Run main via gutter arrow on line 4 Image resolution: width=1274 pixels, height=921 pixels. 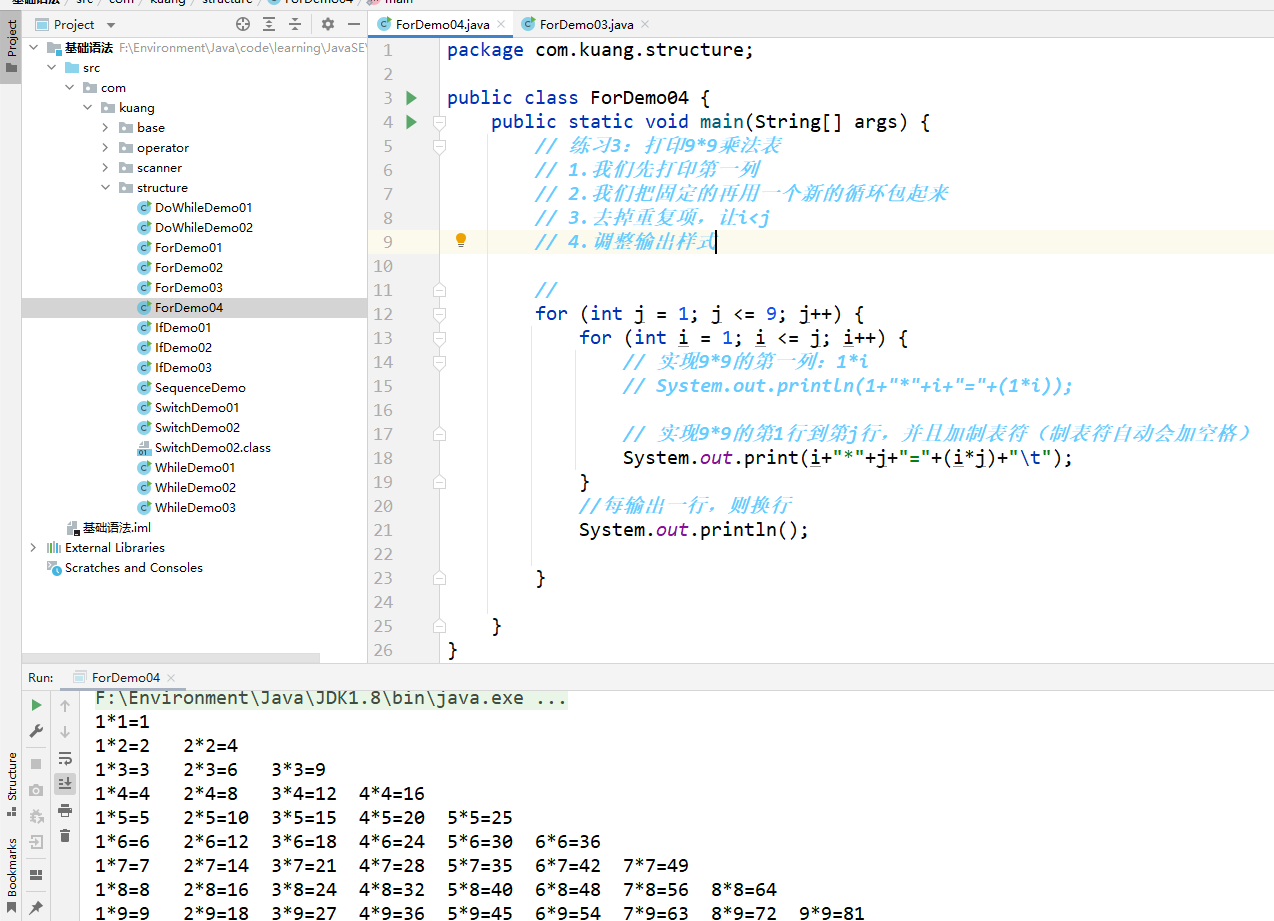pos(411,122)
